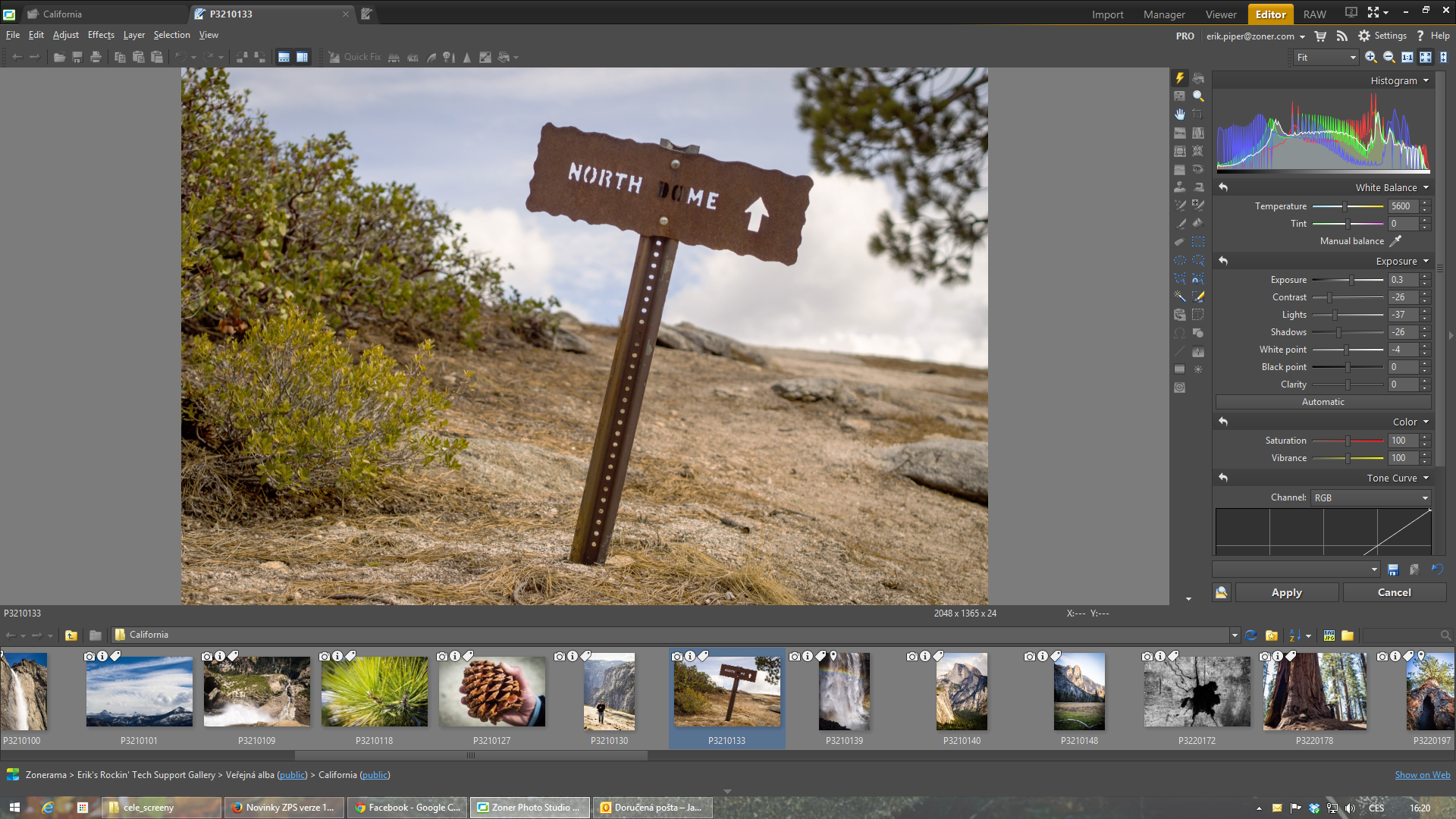Image resolution: width=1456 pixels, height=819 pixels.
Task: Click the Cancel button
Action: [1393, 591]
